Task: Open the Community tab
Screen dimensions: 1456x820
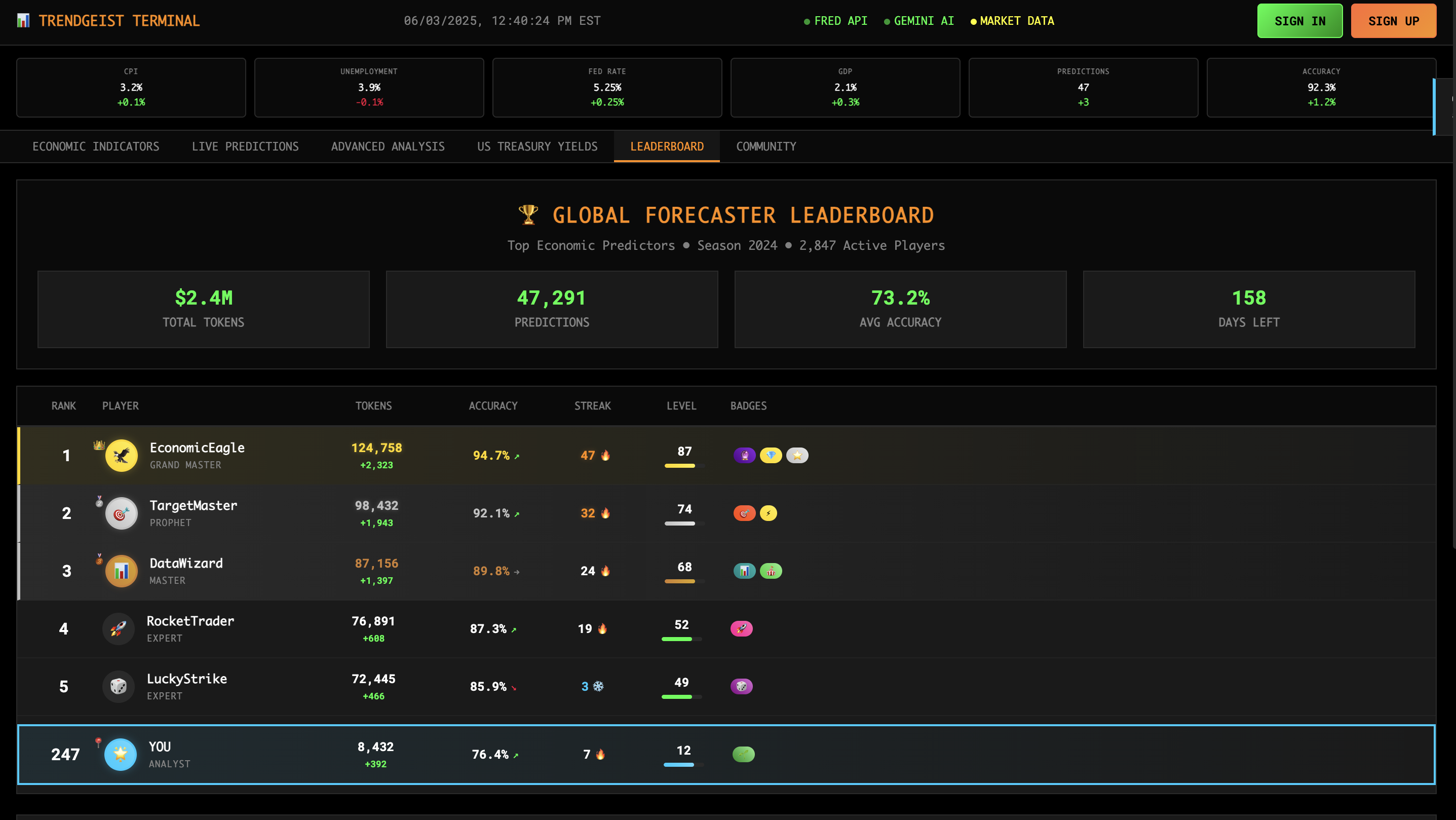Action: tap(766, 146)
